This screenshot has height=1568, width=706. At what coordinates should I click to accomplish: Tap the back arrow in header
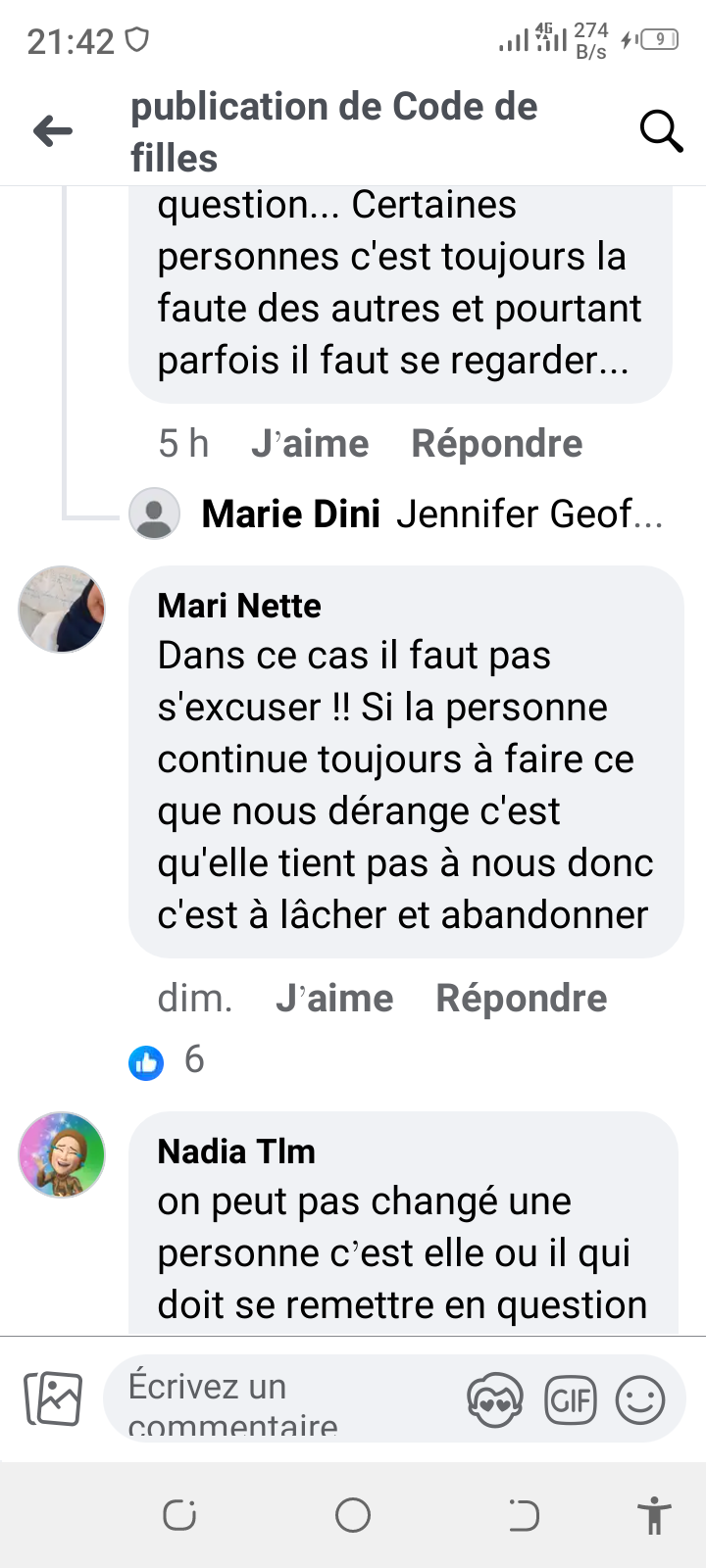[53, 131]
